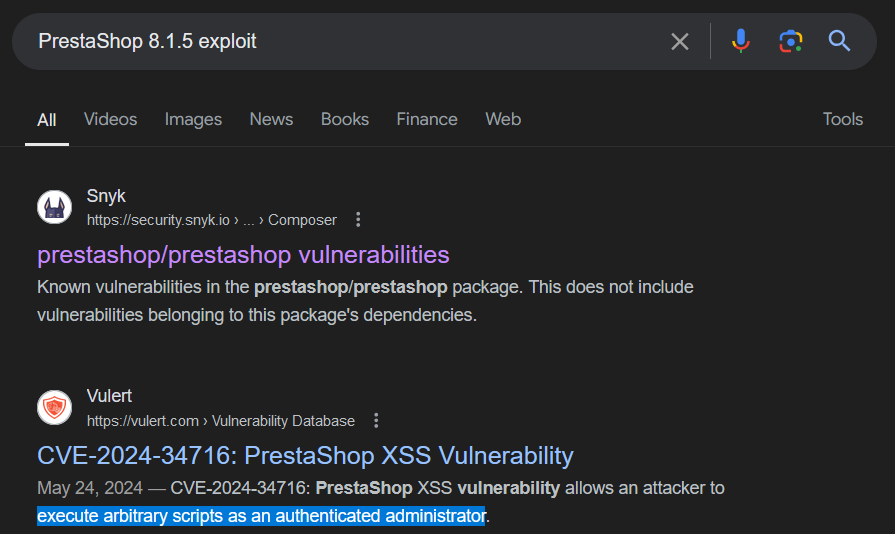
Task: Switch to the Images tab
Action: pos(193,119)
